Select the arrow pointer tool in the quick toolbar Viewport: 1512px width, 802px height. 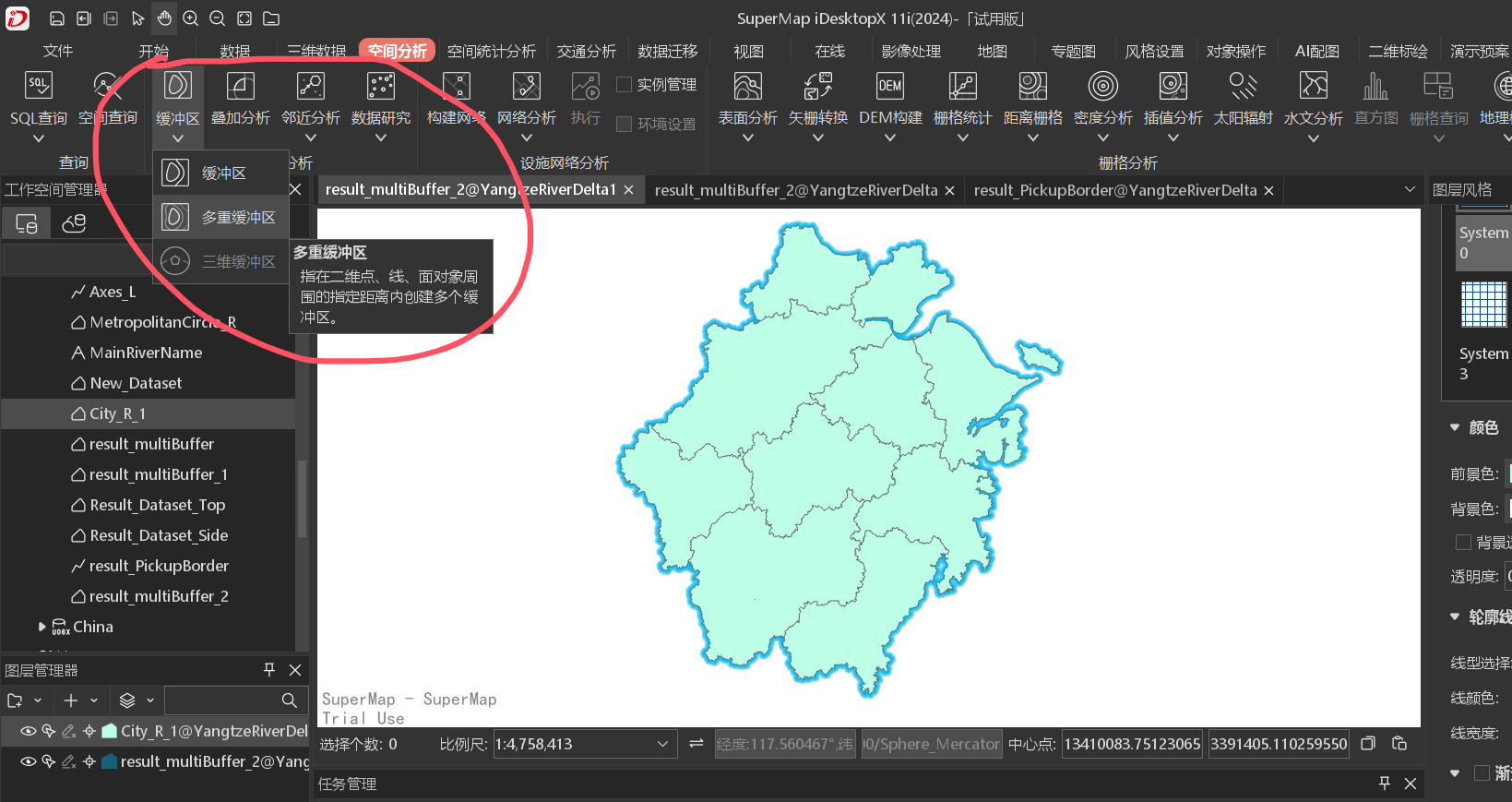[137, 18]
